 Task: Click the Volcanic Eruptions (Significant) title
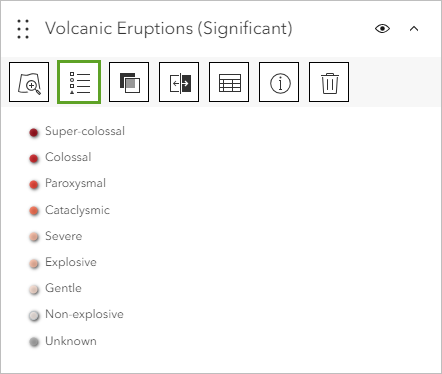(x=169, y=28)
